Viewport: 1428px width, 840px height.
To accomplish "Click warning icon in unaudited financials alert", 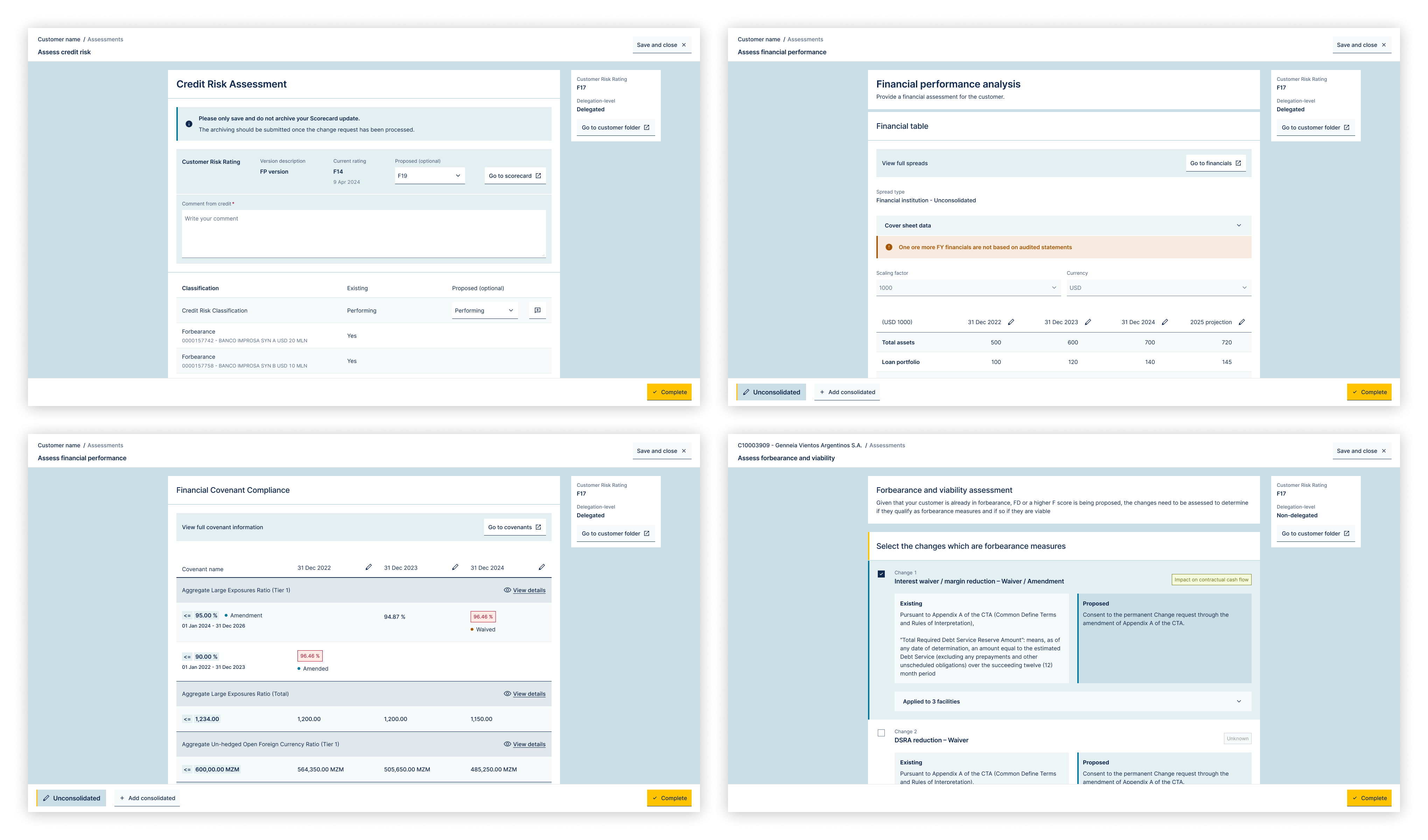I will pos(889,247).
